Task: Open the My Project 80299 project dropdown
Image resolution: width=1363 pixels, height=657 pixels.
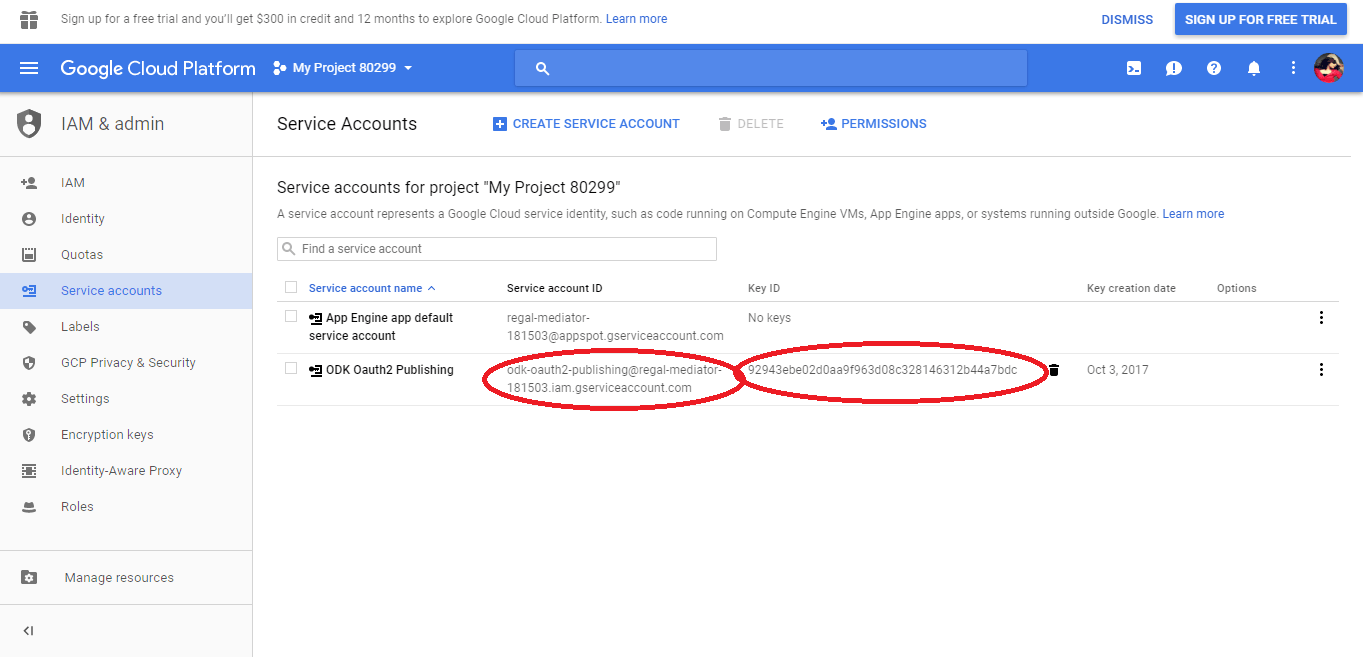Action: coord(343,68)
